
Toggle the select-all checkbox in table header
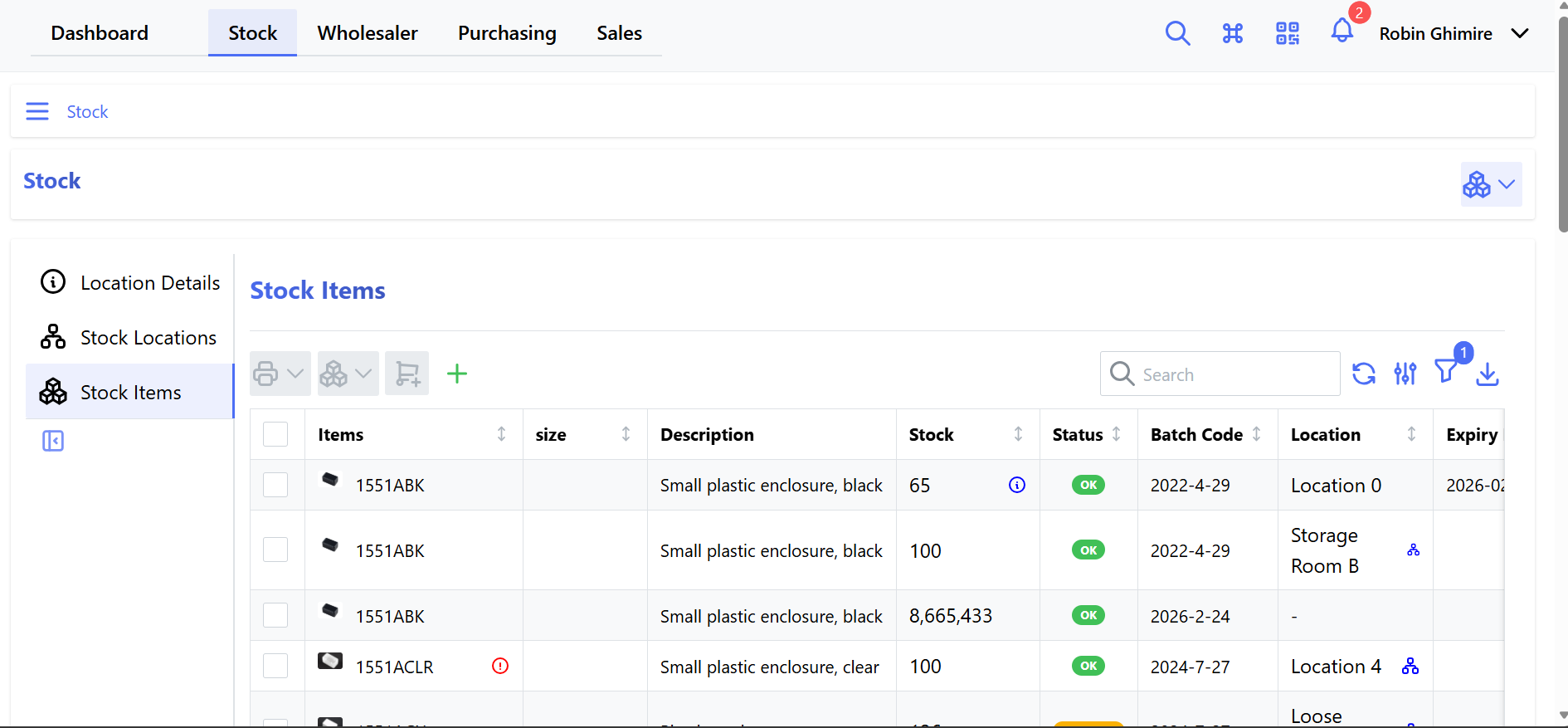pyautogui.click(x=275, y=435)
